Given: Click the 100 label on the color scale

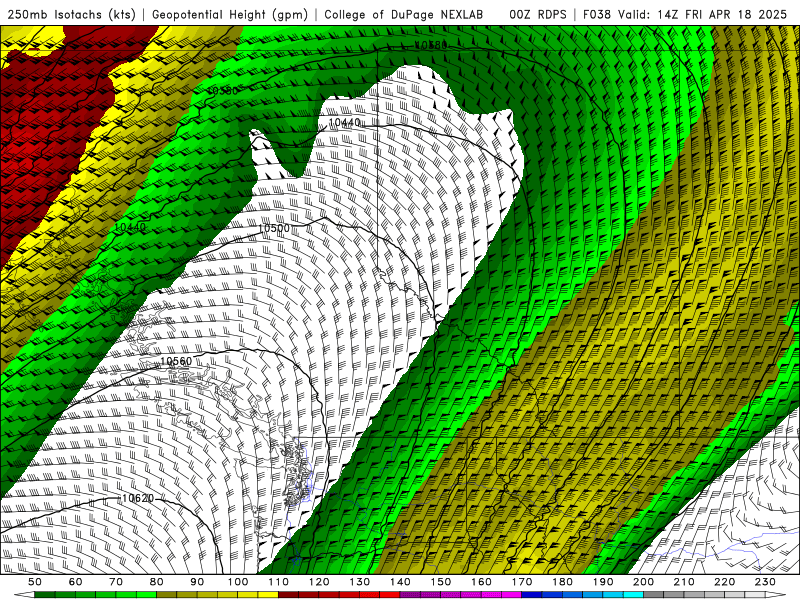Looking at the screenshot, I should 238,582.
